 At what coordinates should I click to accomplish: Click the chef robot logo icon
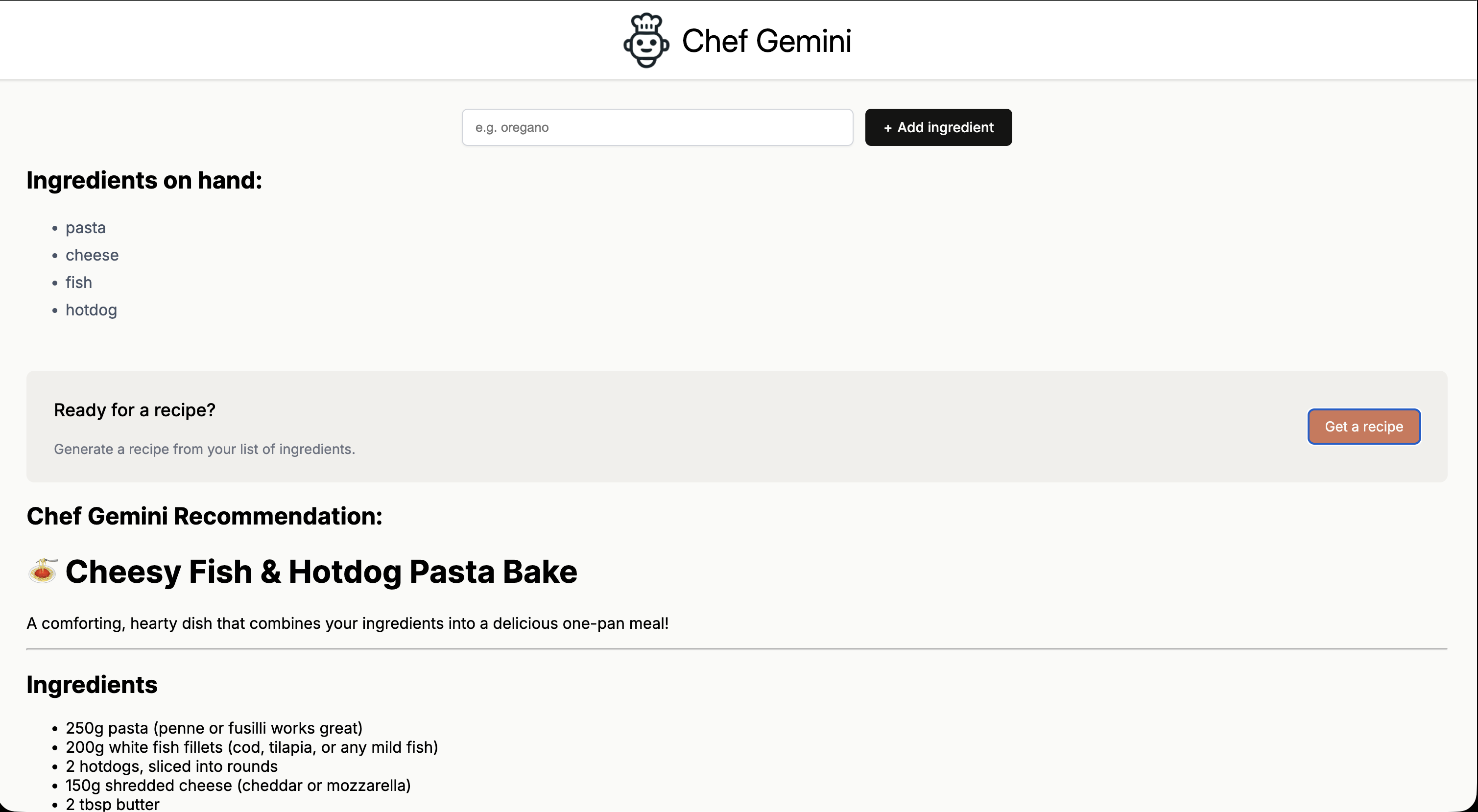point(646,40)
